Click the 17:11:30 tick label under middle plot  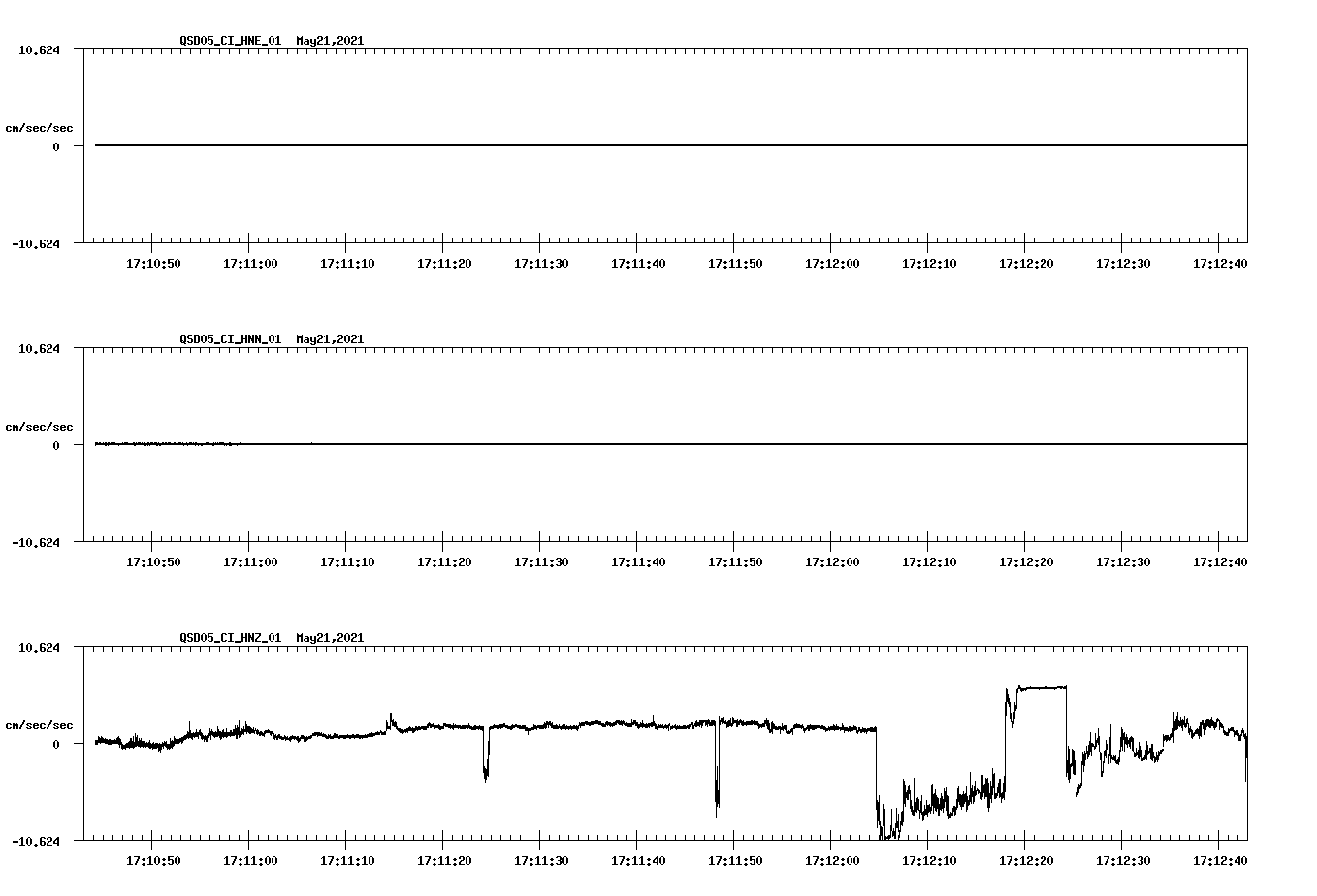[543, 560]
